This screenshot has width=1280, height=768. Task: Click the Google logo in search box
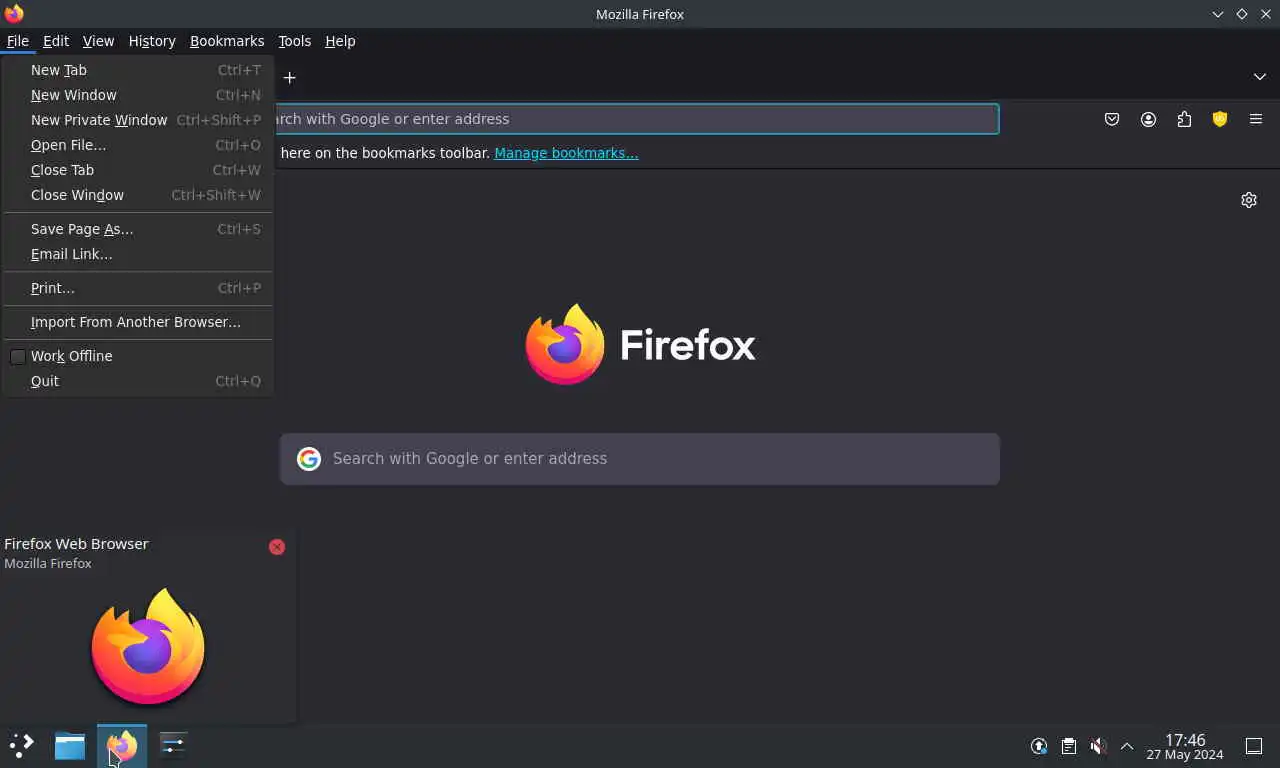coord(309,459)
